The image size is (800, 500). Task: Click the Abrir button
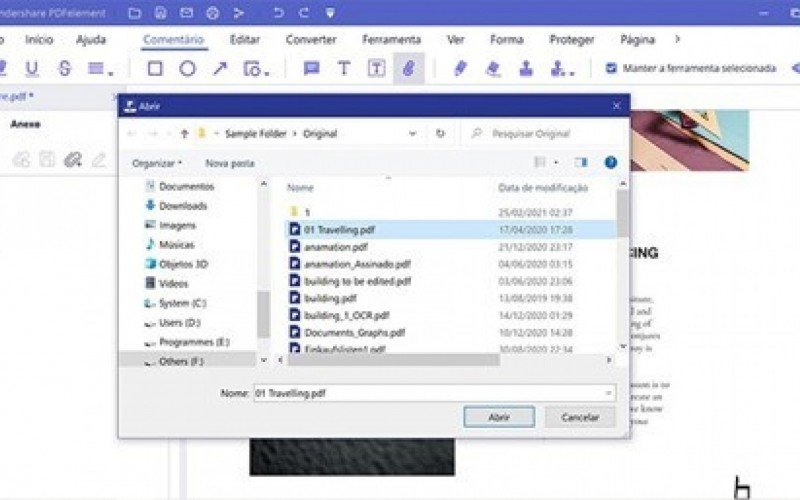499,417
